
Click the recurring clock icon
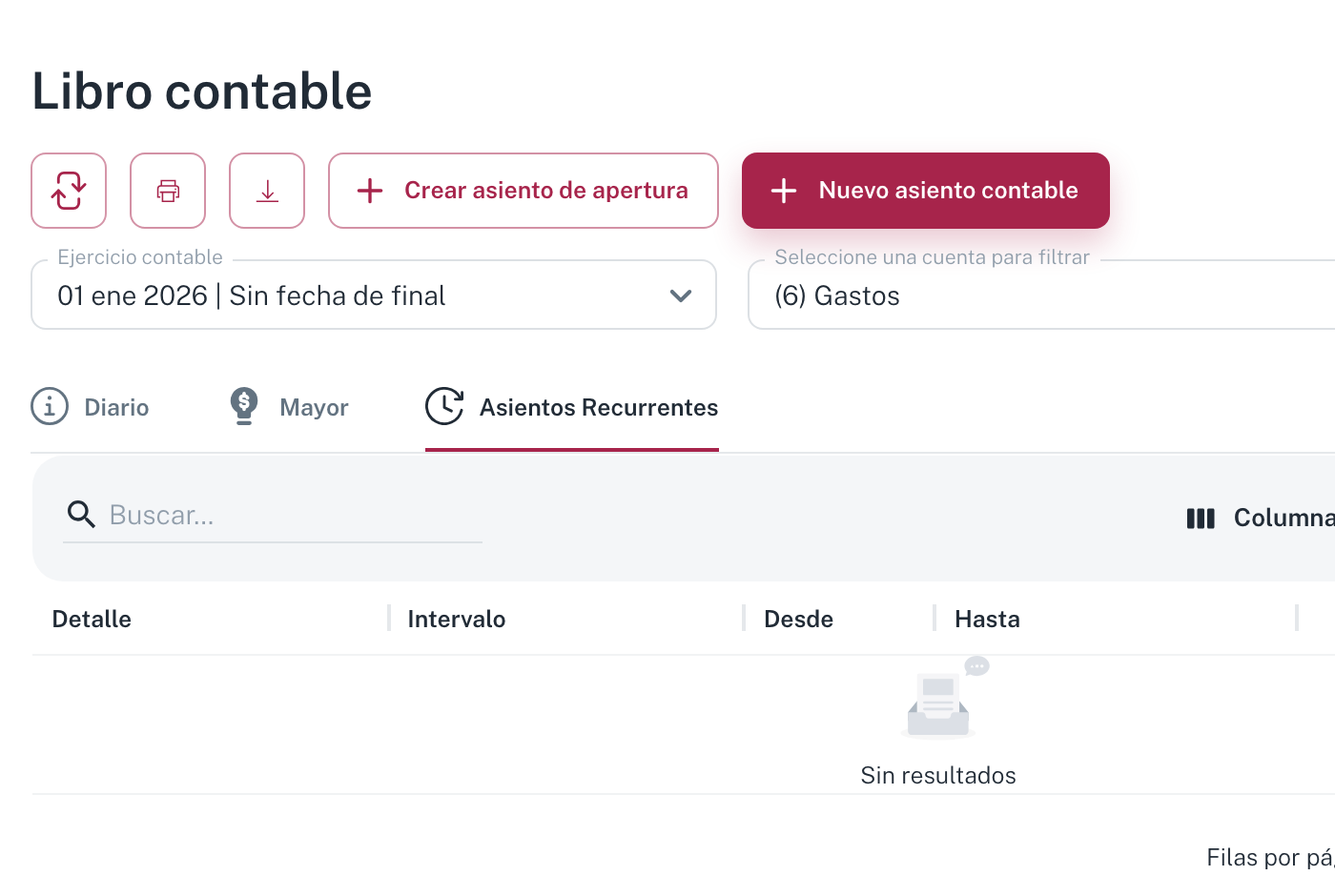point(444,406)
